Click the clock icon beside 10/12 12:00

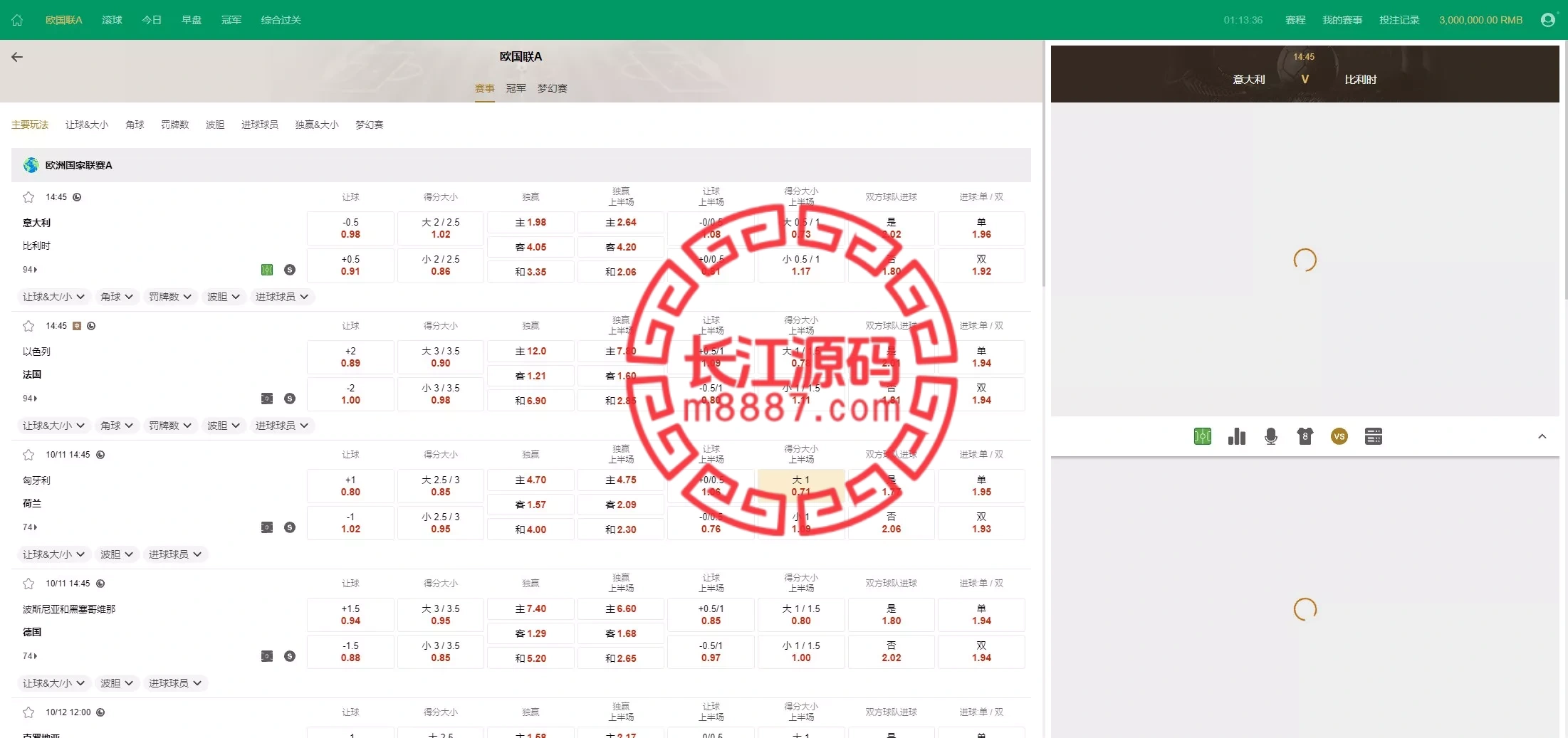click(x=100, y=712)
